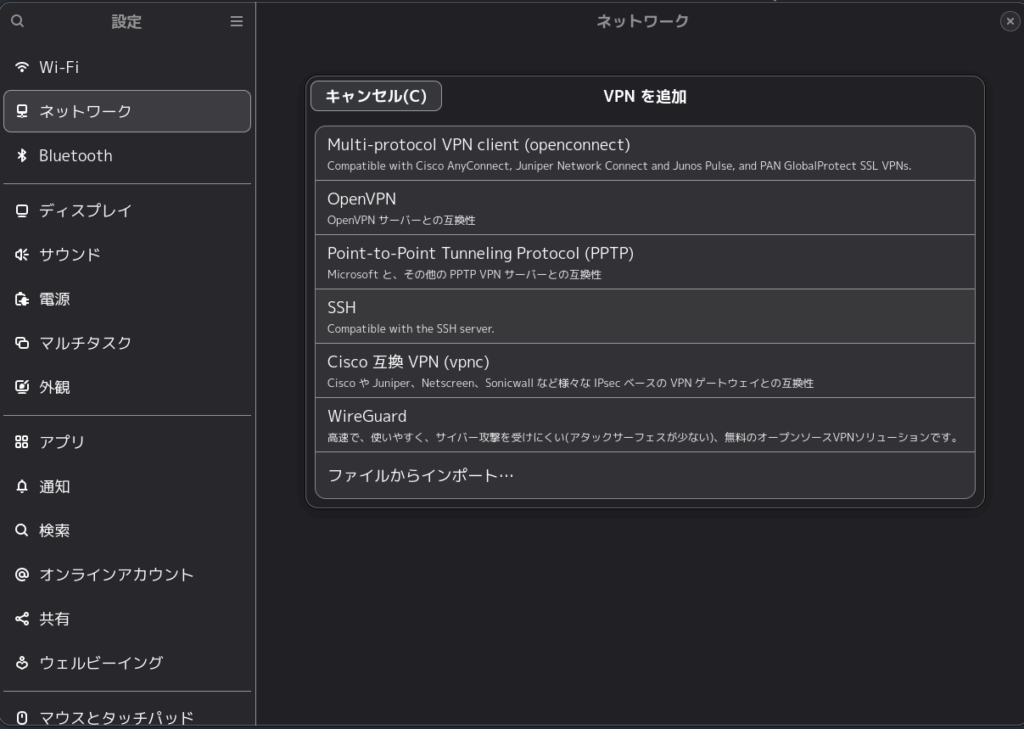Screen dimensions: 1024x729
Task: Click the マルチタスク windows icon
Action: tap(22, 343)
